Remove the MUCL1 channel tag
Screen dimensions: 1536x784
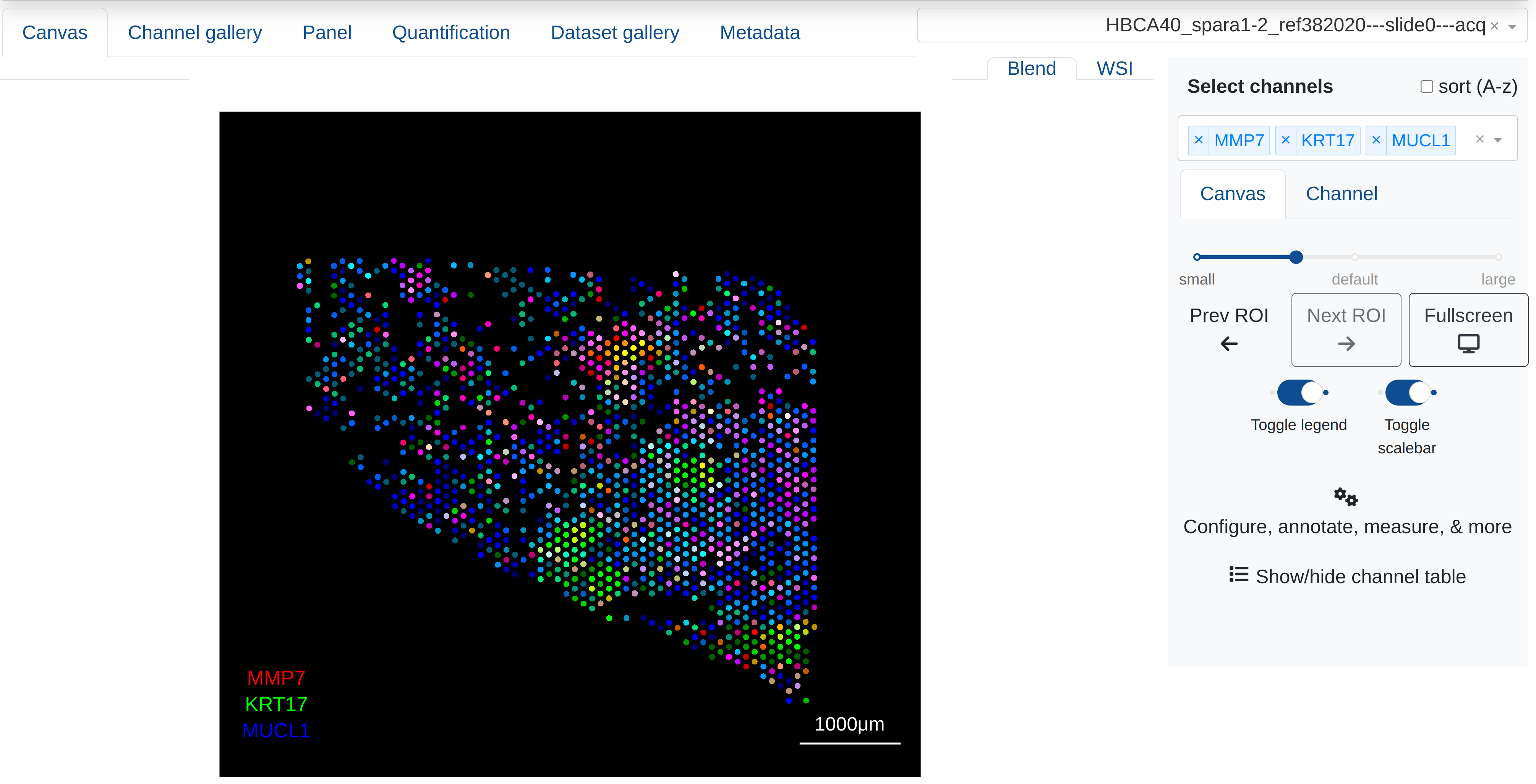tap(1376, 140)
